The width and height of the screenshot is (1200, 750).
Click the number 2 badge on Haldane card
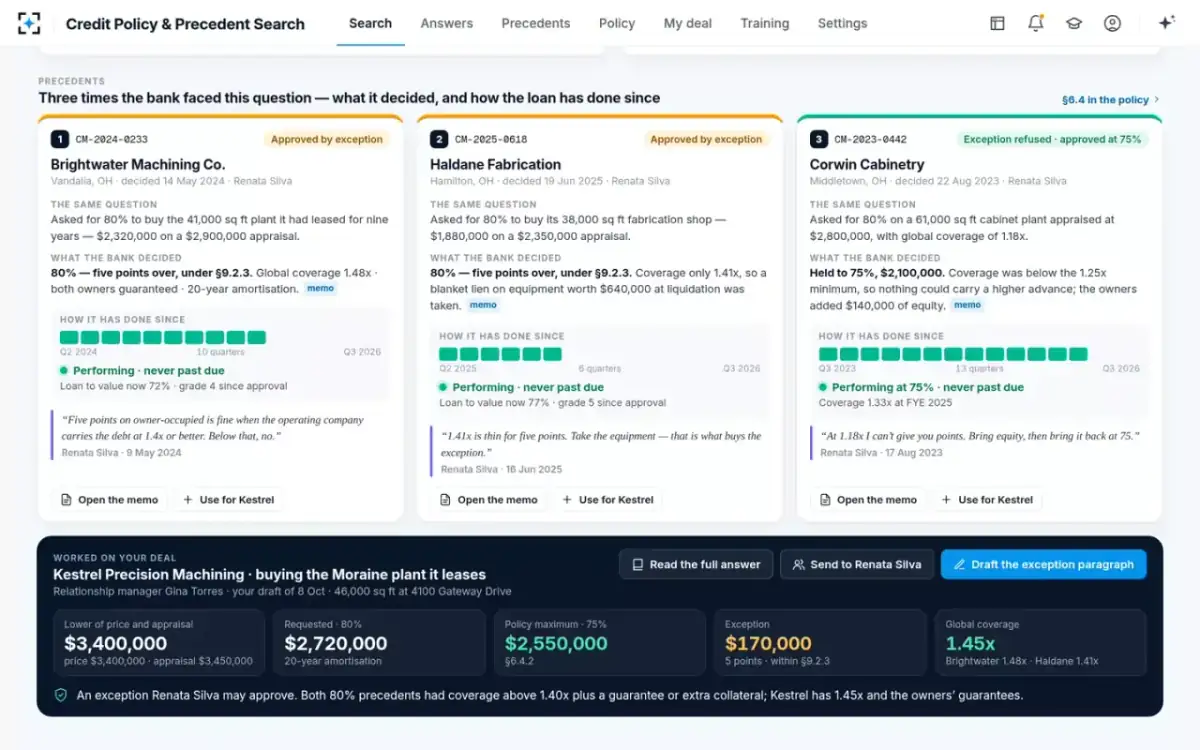click(439, 139)
